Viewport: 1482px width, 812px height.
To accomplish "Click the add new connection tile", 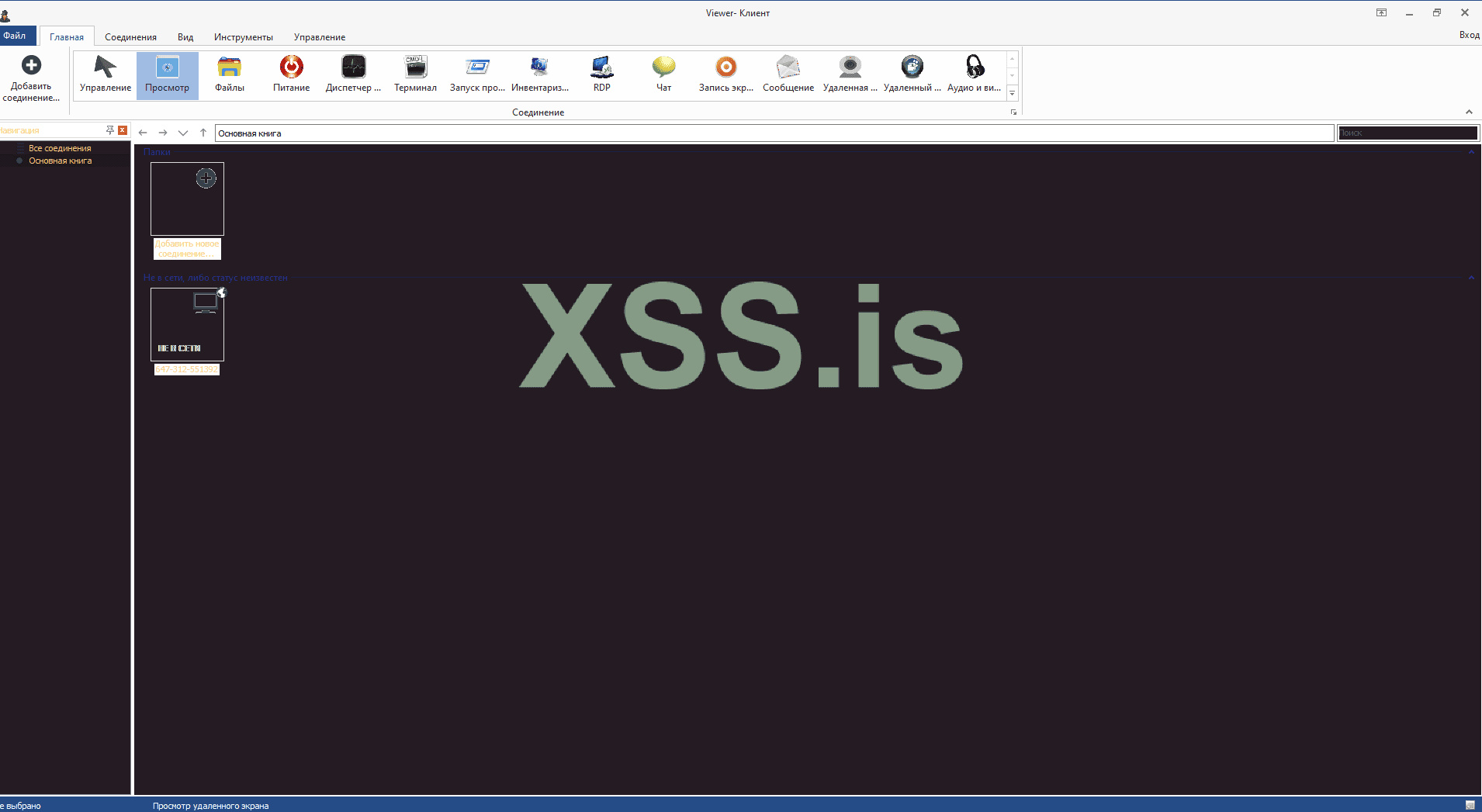I will pyautogui.click(x=187, y=210).
